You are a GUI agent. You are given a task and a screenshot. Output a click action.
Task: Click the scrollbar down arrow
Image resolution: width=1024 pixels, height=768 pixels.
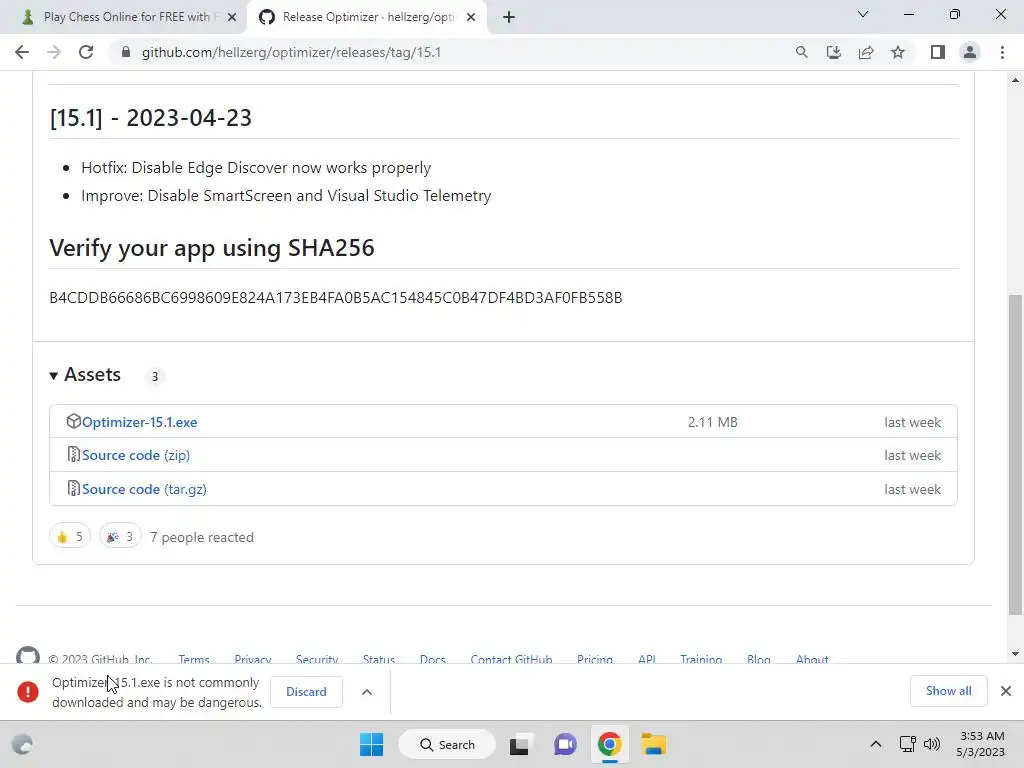coord(1015,654)
